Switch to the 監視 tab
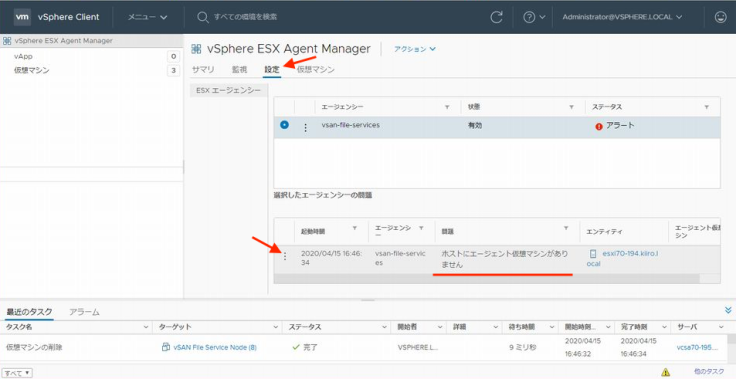Screen dimensions: 736x379 [239, 70]
